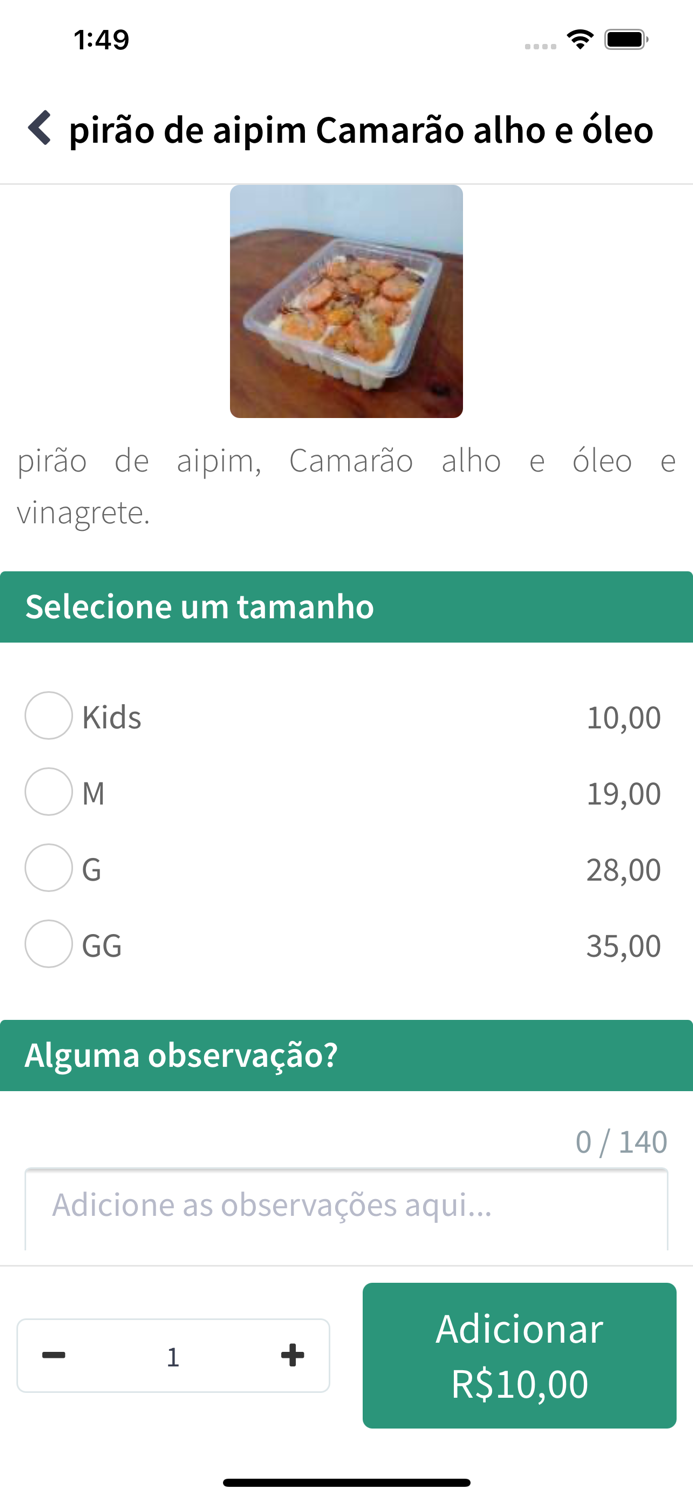
Task: Tap the pirão de aipim title
Action: [360, 129]
